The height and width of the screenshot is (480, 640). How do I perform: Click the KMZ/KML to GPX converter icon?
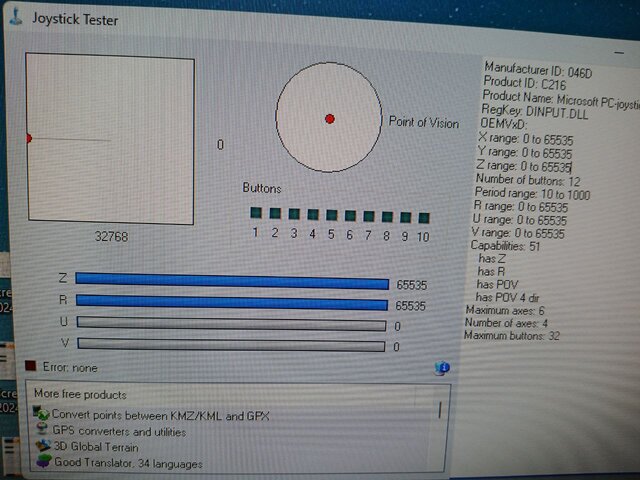(42, 414)
